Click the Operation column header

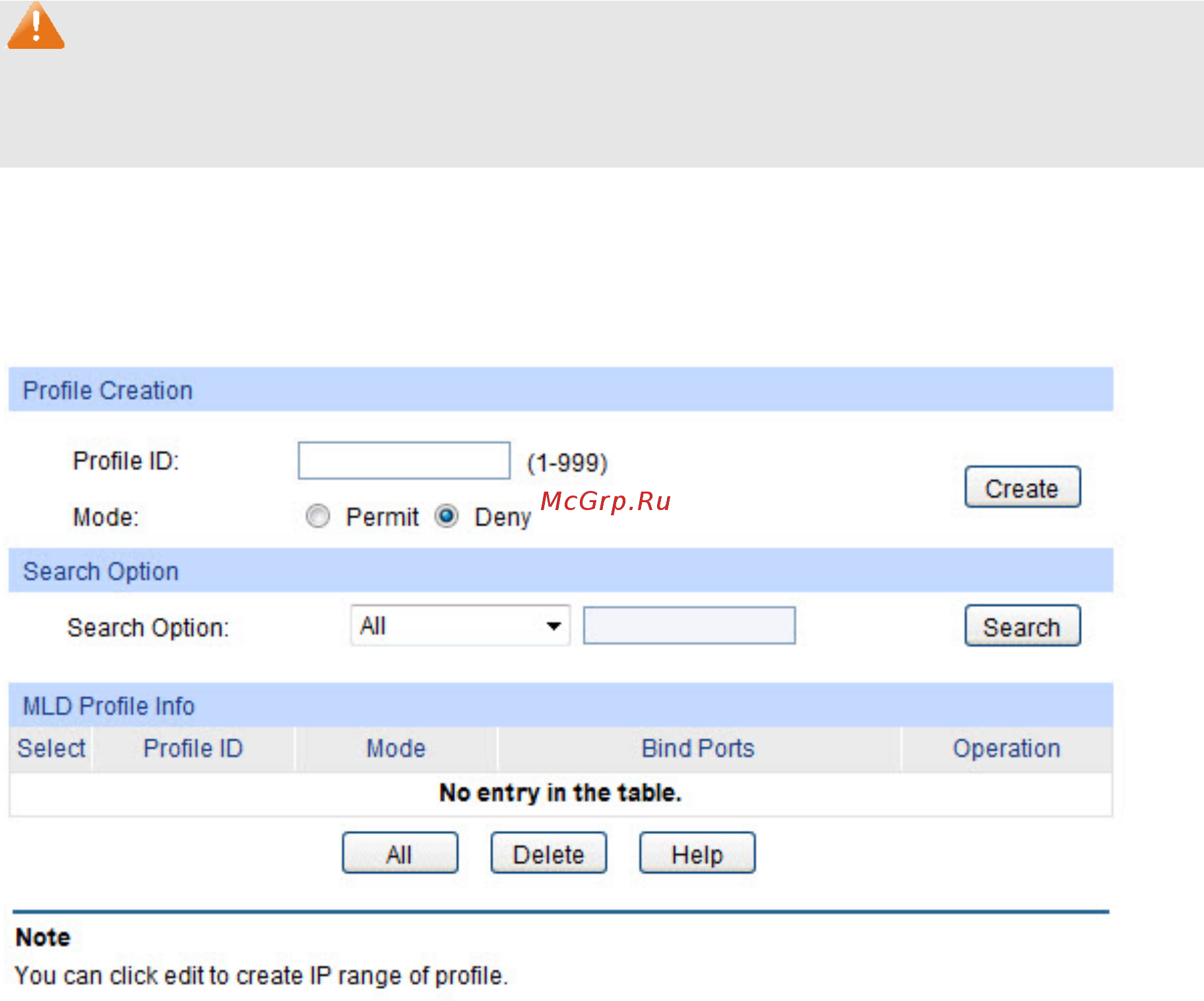pos(1007,749)
